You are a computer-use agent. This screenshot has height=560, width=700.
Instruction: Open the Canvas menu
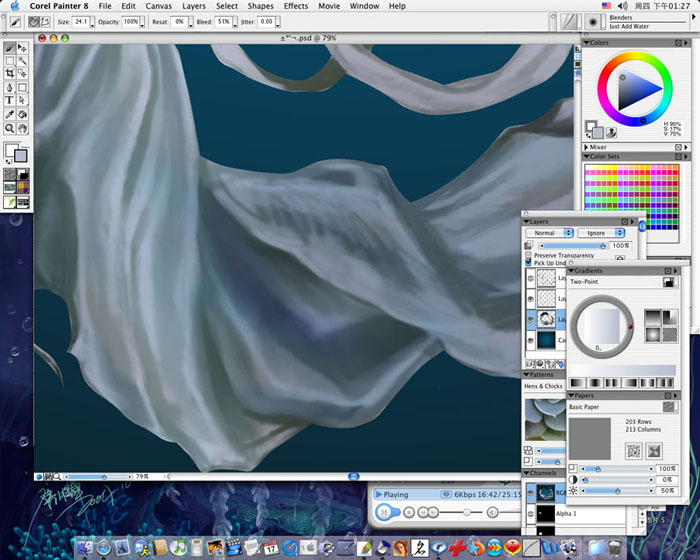[158, 6]
